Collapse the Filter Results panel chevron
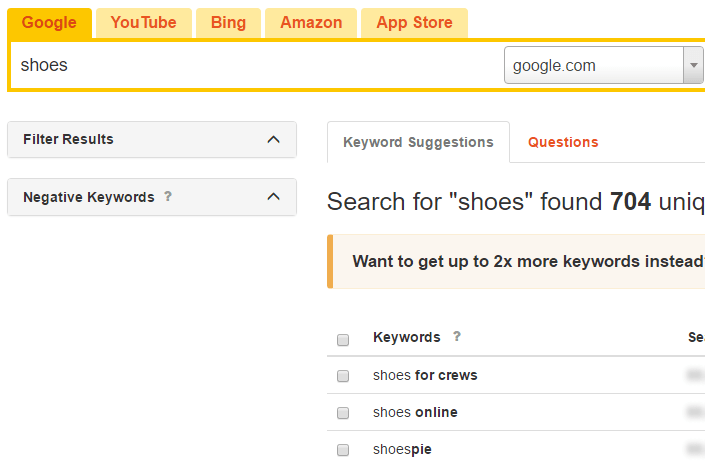The height and width of the screenshot is (465, 705). (x=273, y=139)
